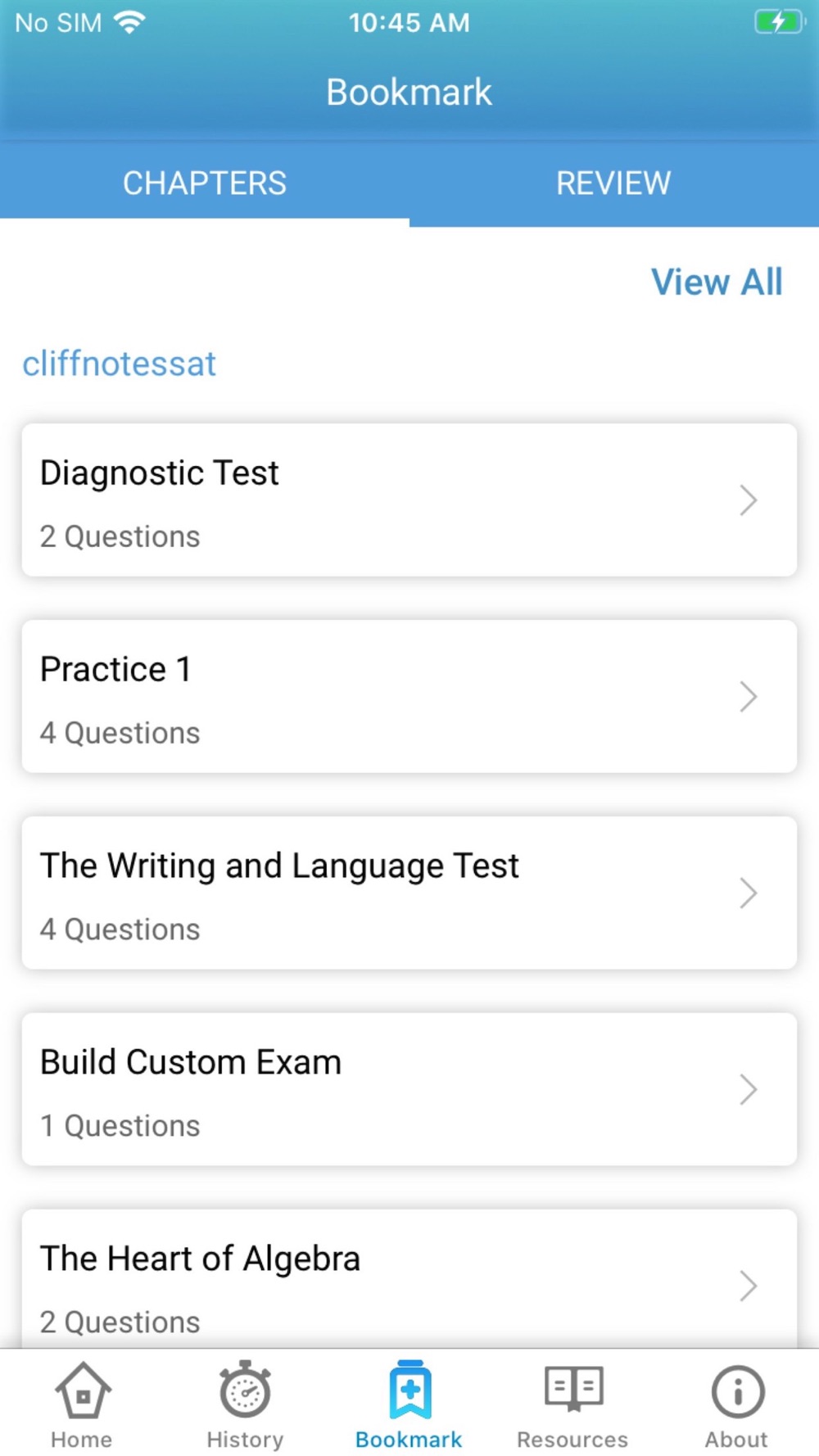
Task: Switch to the CHAPTERS tab
Action: (x=205, y=183)
